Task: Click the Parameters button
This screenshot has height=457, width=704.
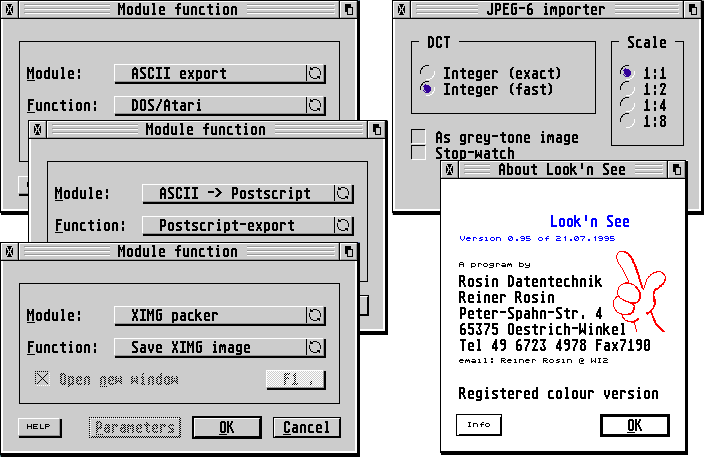Action: [135, 427]
